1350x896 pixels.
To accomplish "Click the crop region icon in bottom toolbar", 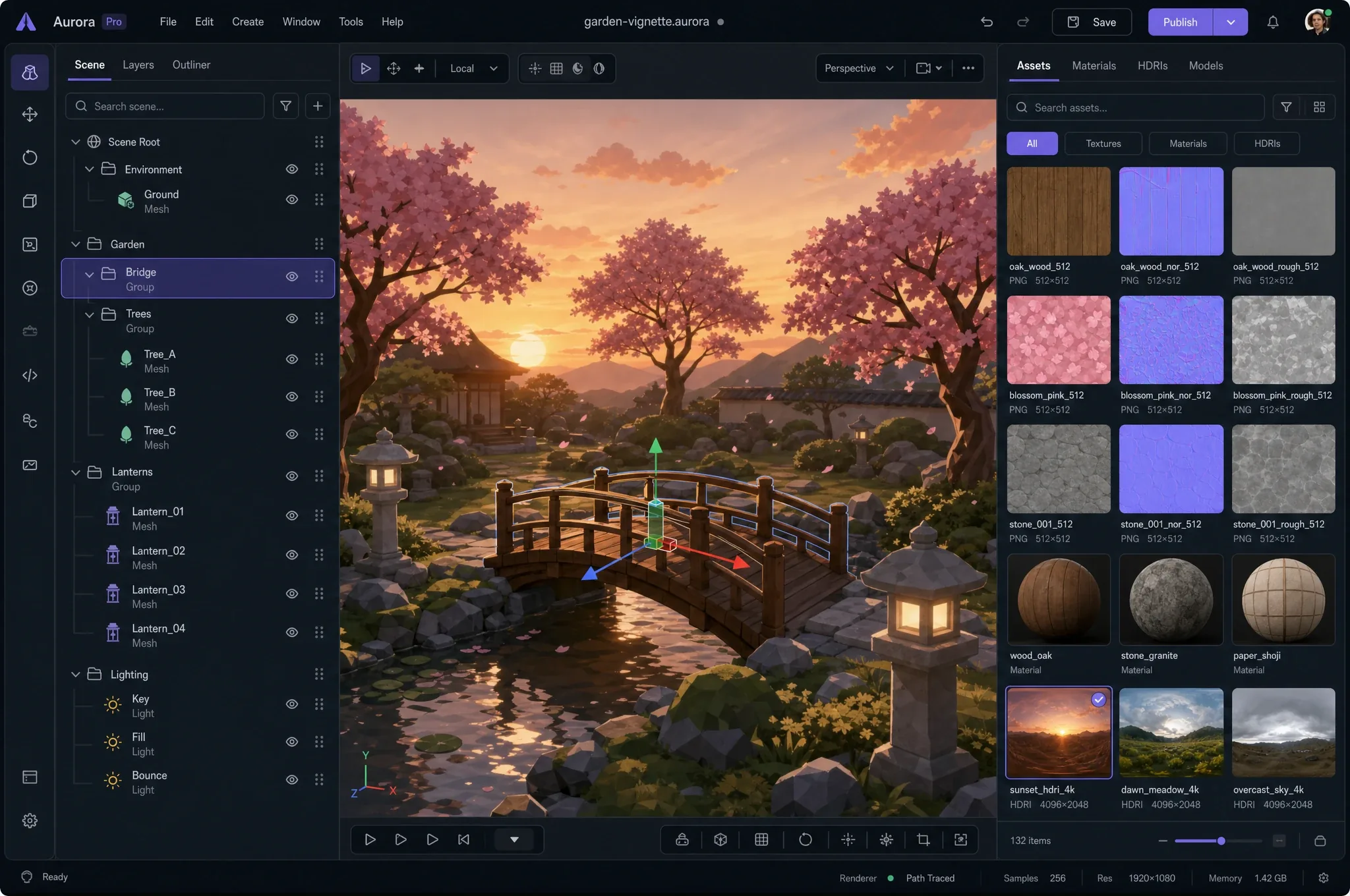I will [924, 839].
